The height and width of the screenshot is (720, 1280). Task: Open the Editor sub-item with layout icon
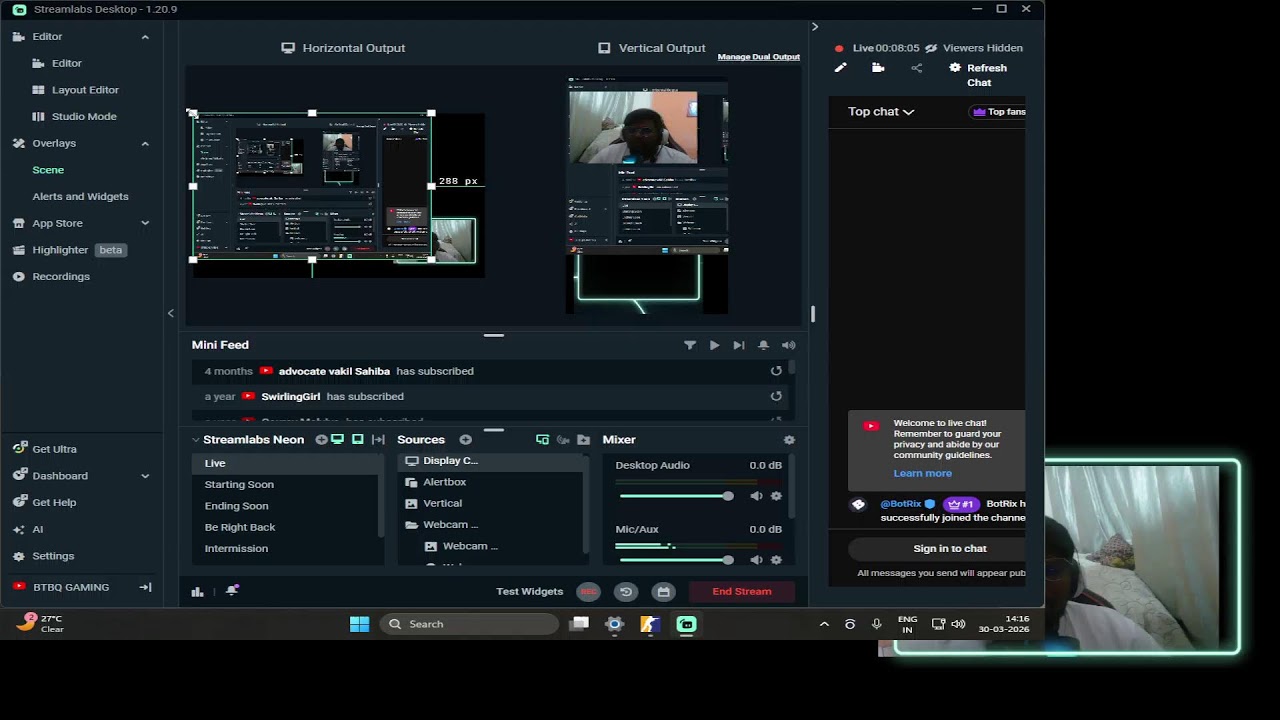[67, 63]
